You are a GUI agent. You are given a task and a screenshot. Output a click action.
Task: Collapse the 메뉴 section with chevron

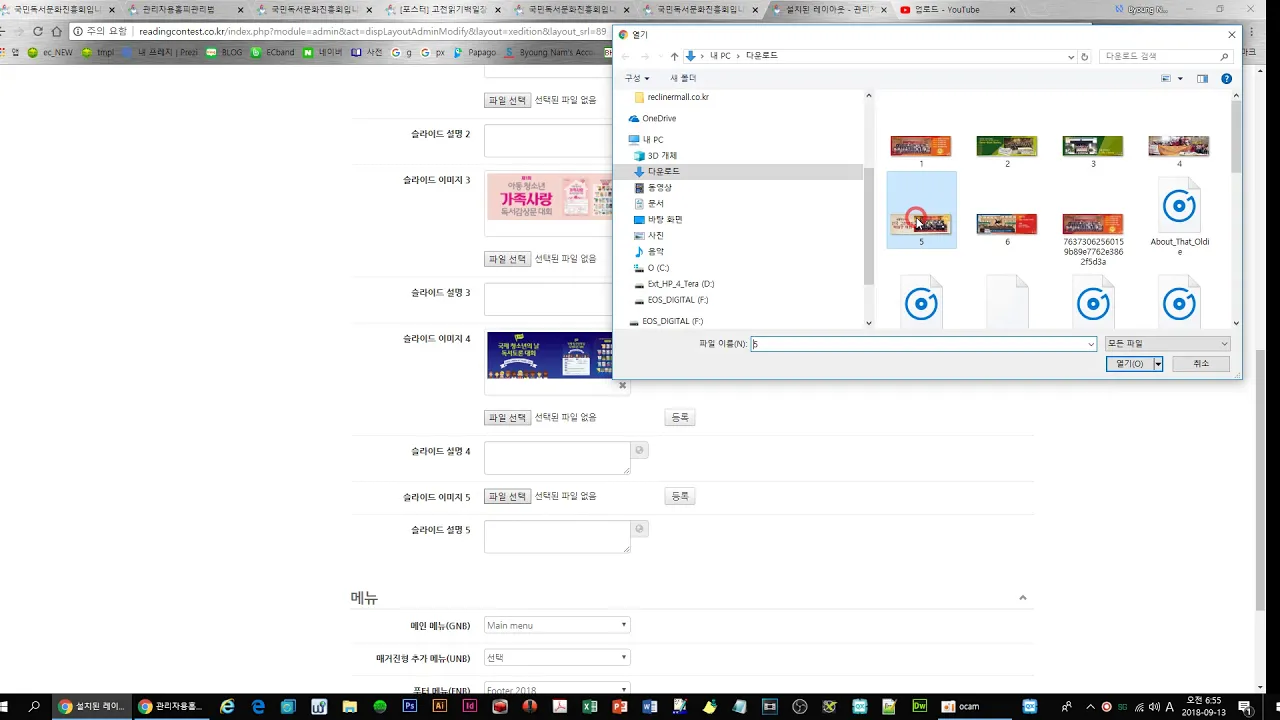(x=1022, y=598)
